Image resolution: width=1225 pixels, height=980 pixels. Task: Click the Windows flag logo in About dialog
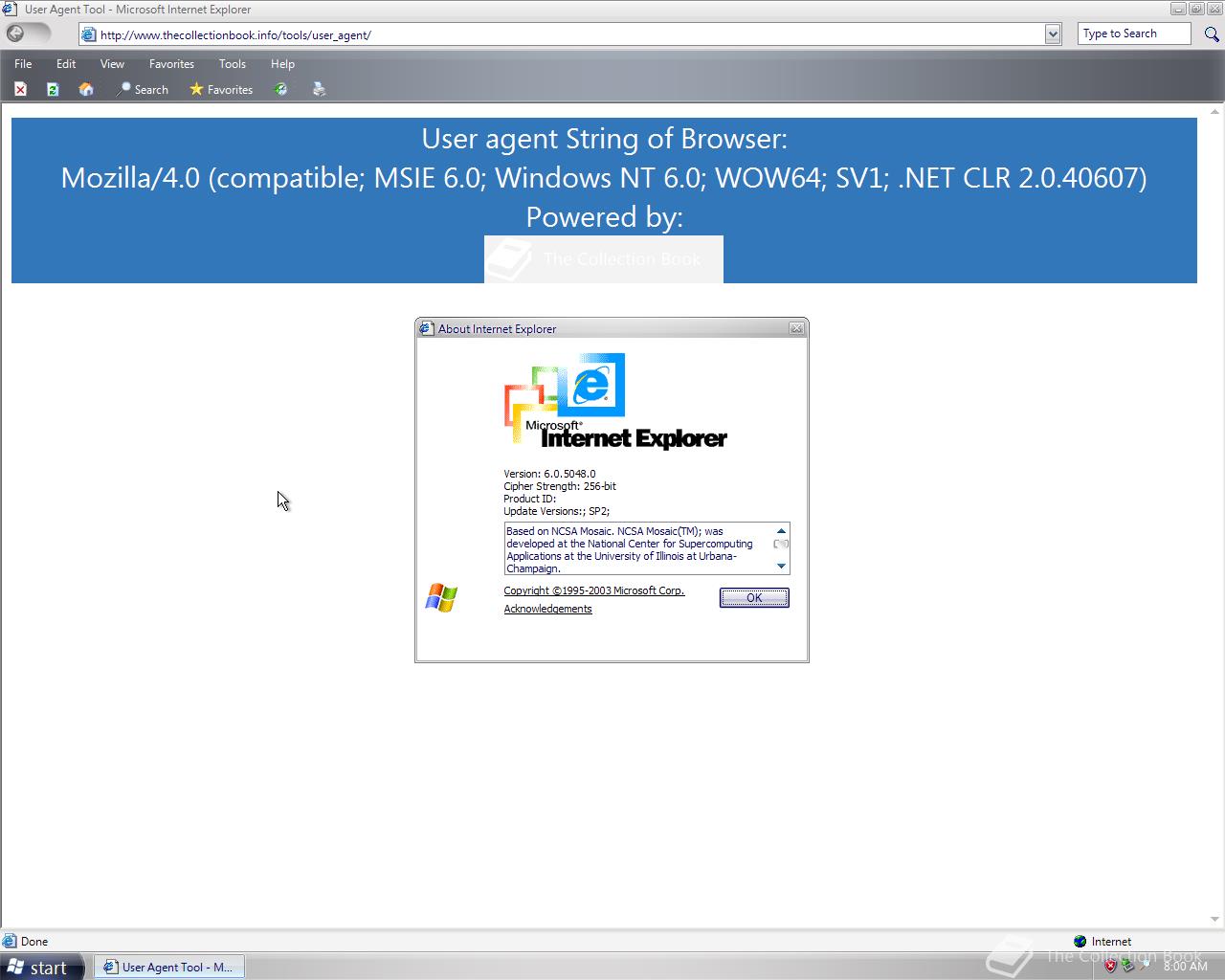click(x=441, y=598)
